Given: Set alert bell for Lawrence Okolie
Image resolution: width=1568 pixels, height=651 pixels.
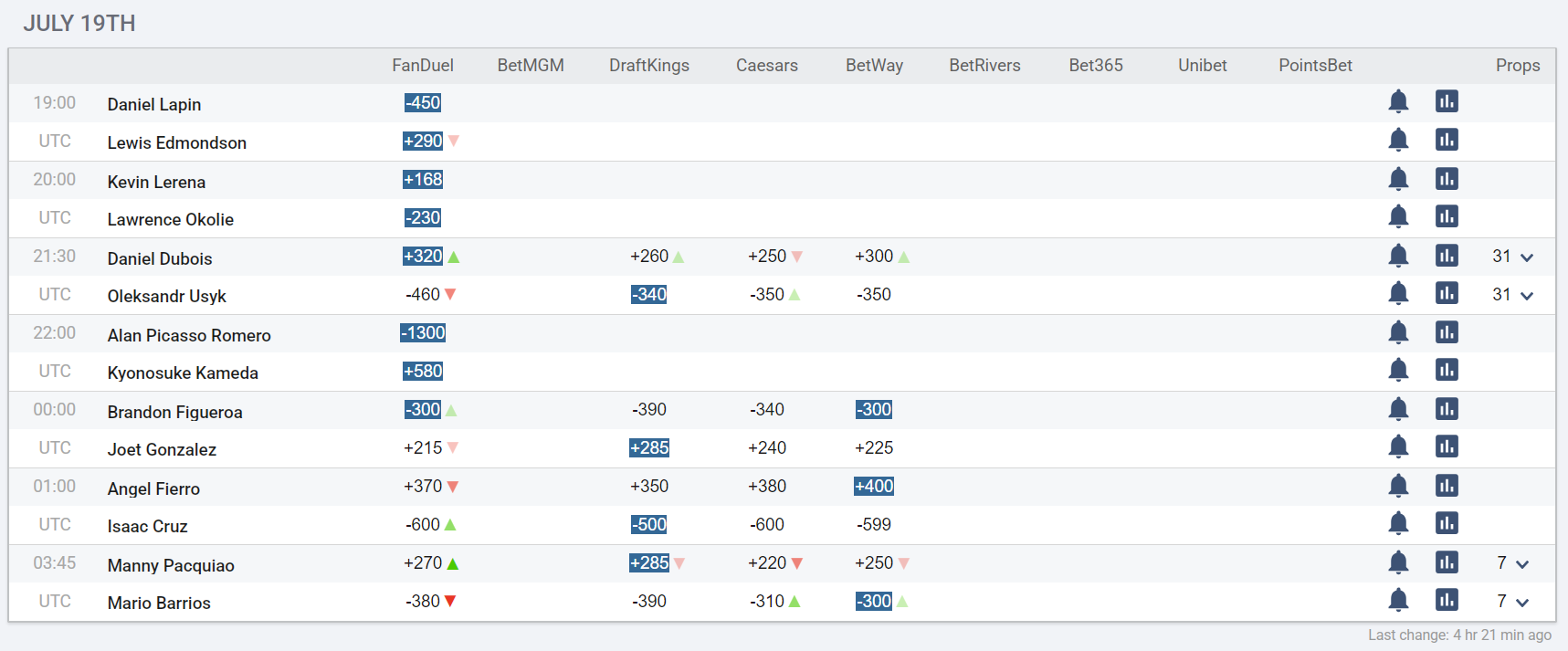Looking at the screenshot, I should tap(1398, 216).
